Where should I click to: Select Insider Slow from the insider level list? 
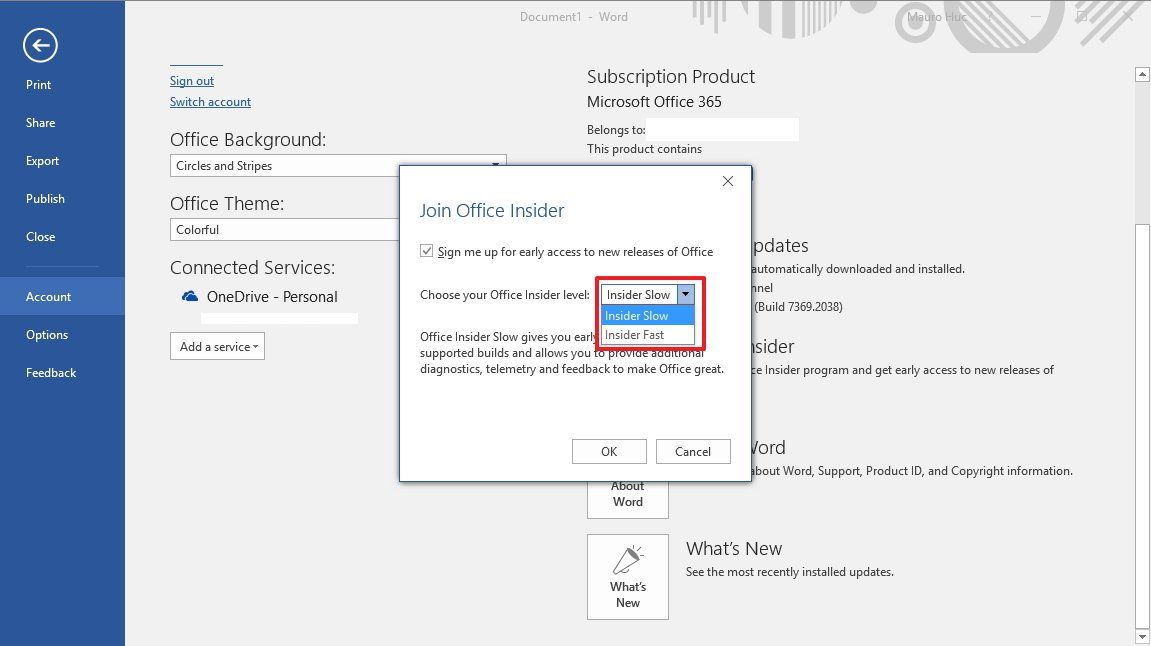637,315
